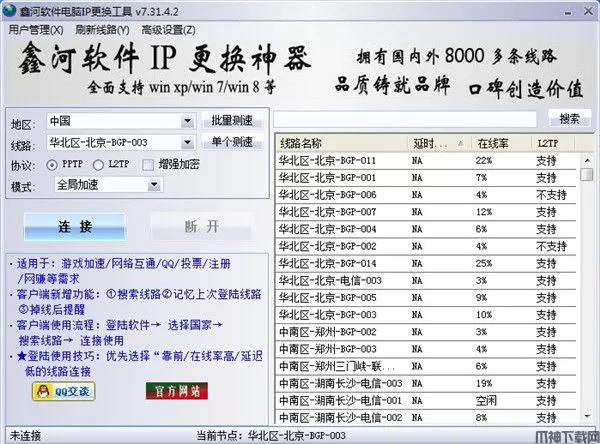The width and height of the screenshot is (600, 444).
Task: Select row 中南区-湖南长沙-电信-002
Action: [x=426, y=417]
